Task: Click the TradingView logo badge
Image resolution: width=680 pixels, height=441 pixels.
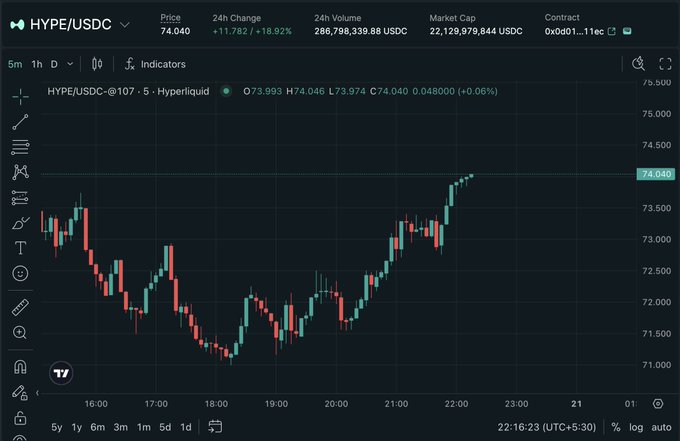Action: pyautogui.click(x=61, y=373)
